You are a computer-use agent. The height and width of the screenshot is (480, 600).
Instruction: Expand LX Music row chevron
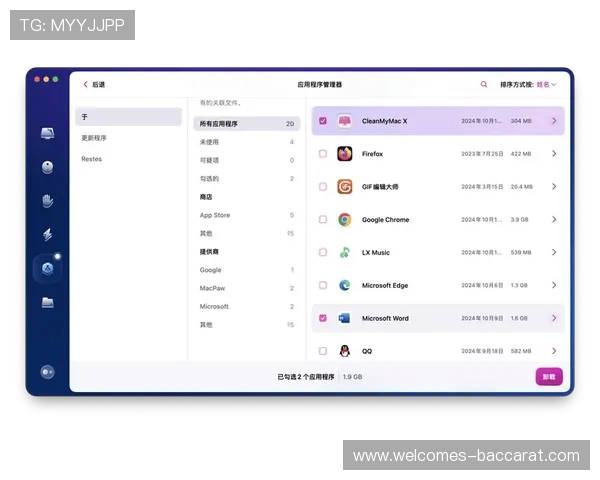[554, 253]
